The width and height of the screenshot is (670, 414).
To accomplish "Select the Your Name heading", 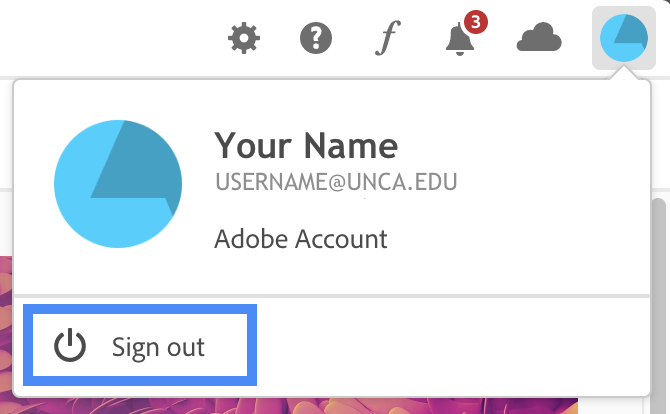I will coord(306,147).
